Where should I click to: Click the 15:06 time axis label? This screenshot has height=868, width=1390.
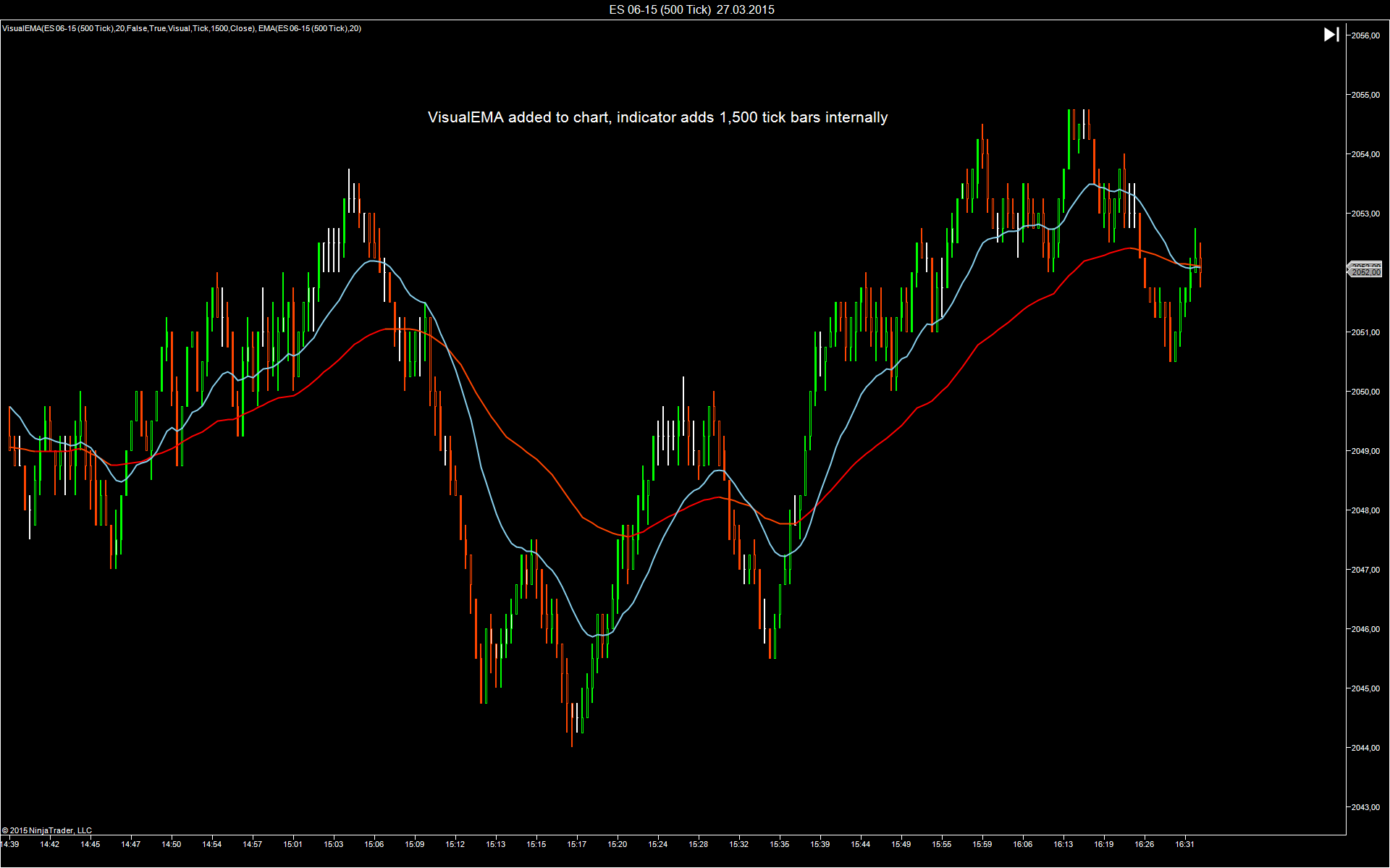[x=374, y=844]
